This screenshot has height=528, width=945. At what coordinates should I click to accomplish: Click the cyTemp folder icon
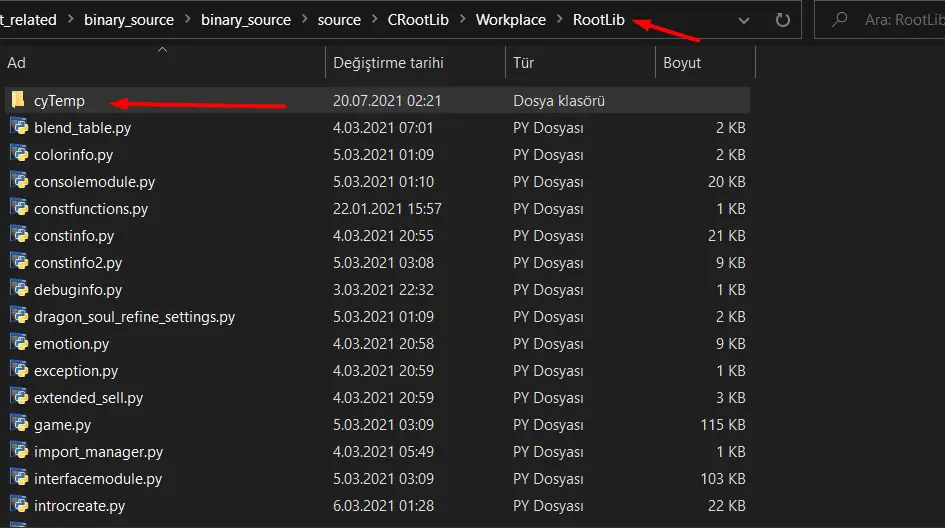click(x=18, y=101)
